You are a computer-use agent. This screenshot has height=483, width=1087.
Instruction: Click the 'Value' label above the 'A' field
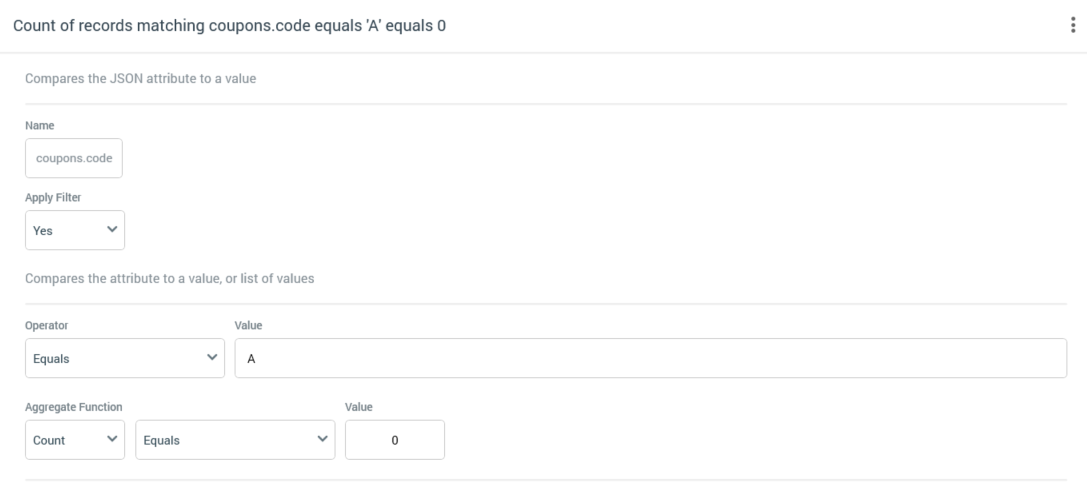(248, 326)
